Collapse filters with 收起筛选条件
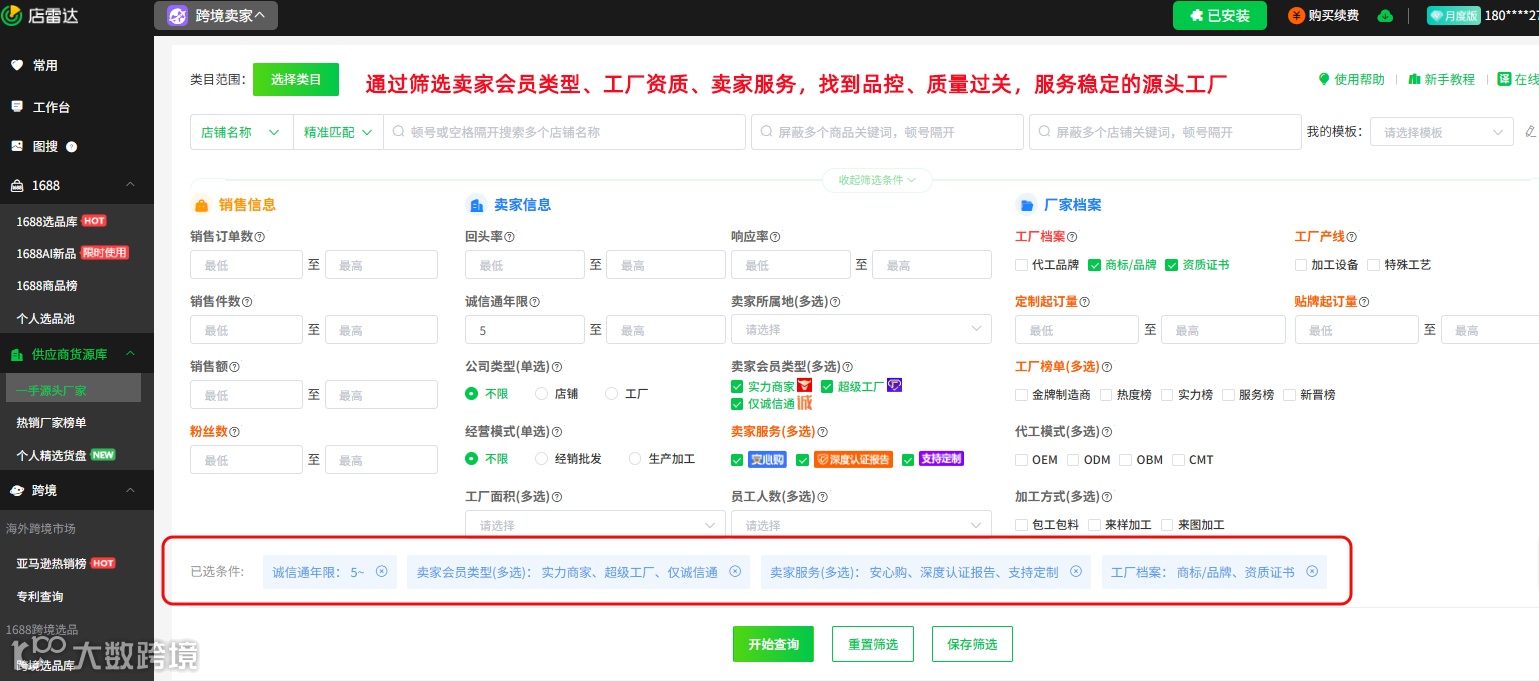Viewport: 1539px width, 681px height. (x=877, y=180)
